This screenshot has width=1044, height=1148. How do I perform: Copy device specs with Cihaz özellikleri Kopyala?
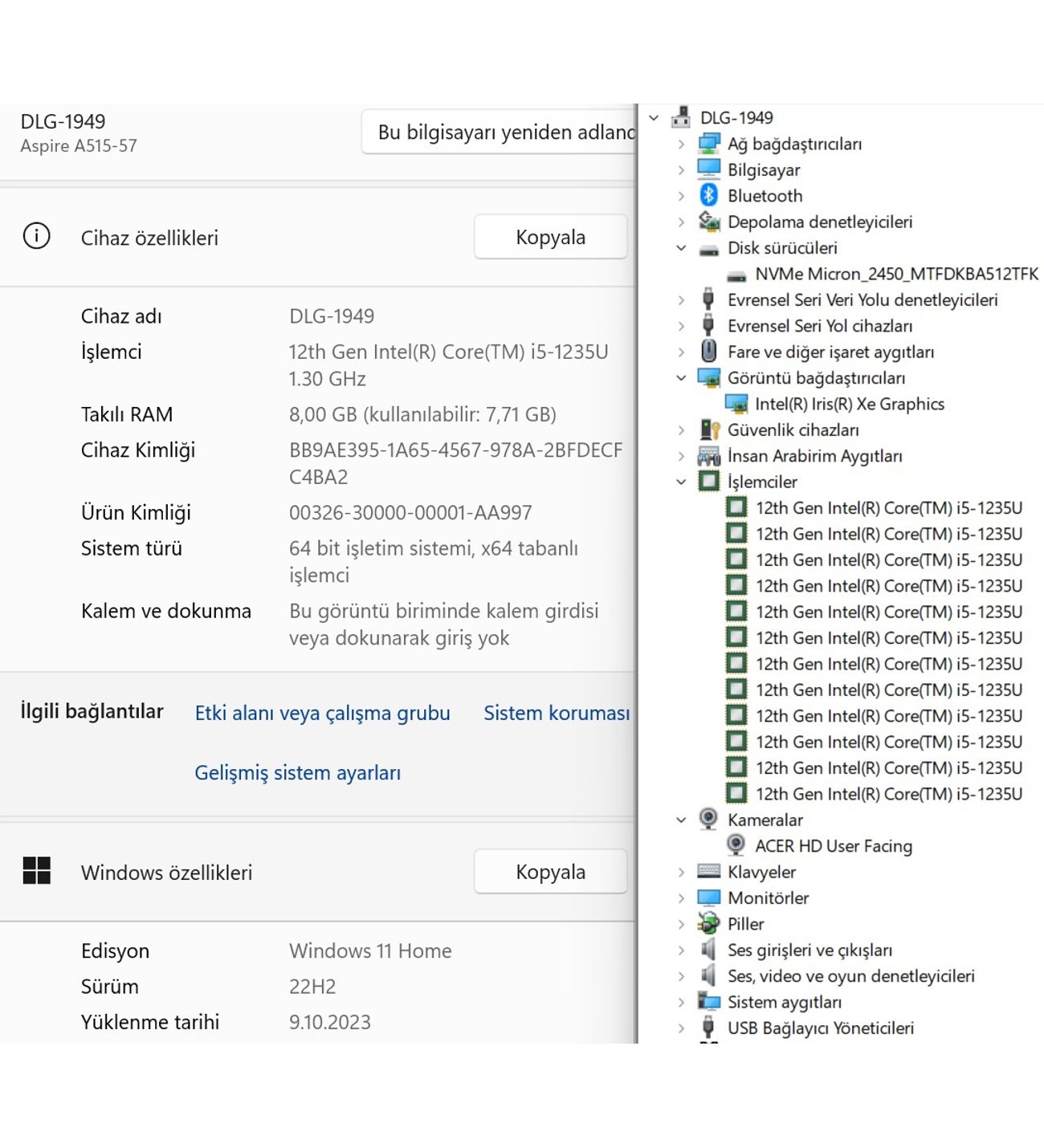pyautogui.click(x=550, y=237)
